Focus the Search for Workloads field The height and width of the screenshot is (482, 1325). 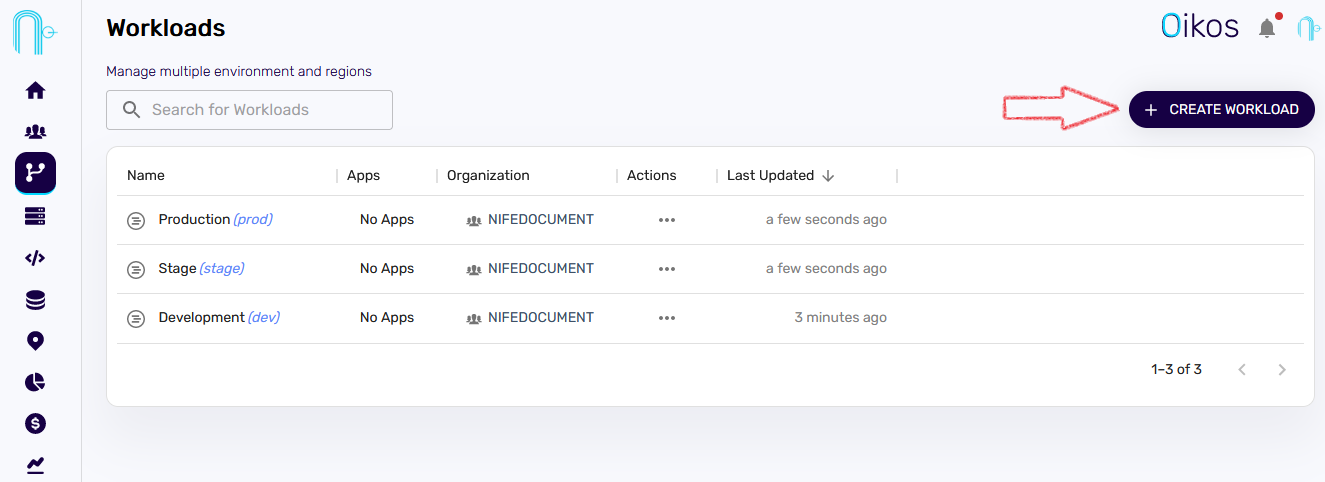[249, 110]
